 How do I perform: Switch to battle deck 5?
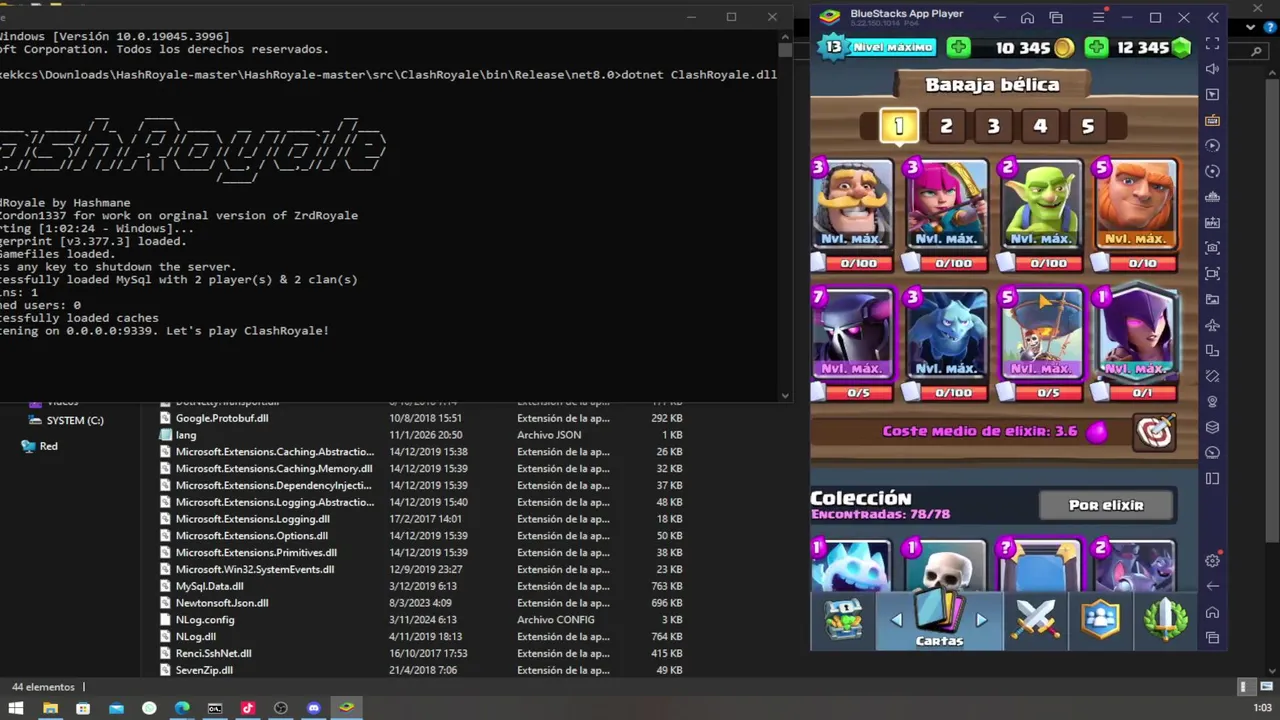[x=1088, y=126]
